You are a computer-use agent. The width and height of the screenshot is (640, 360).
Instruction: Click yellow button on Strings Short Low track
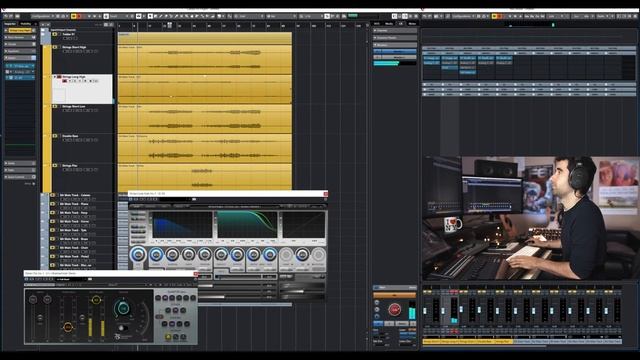coord(55,106)
